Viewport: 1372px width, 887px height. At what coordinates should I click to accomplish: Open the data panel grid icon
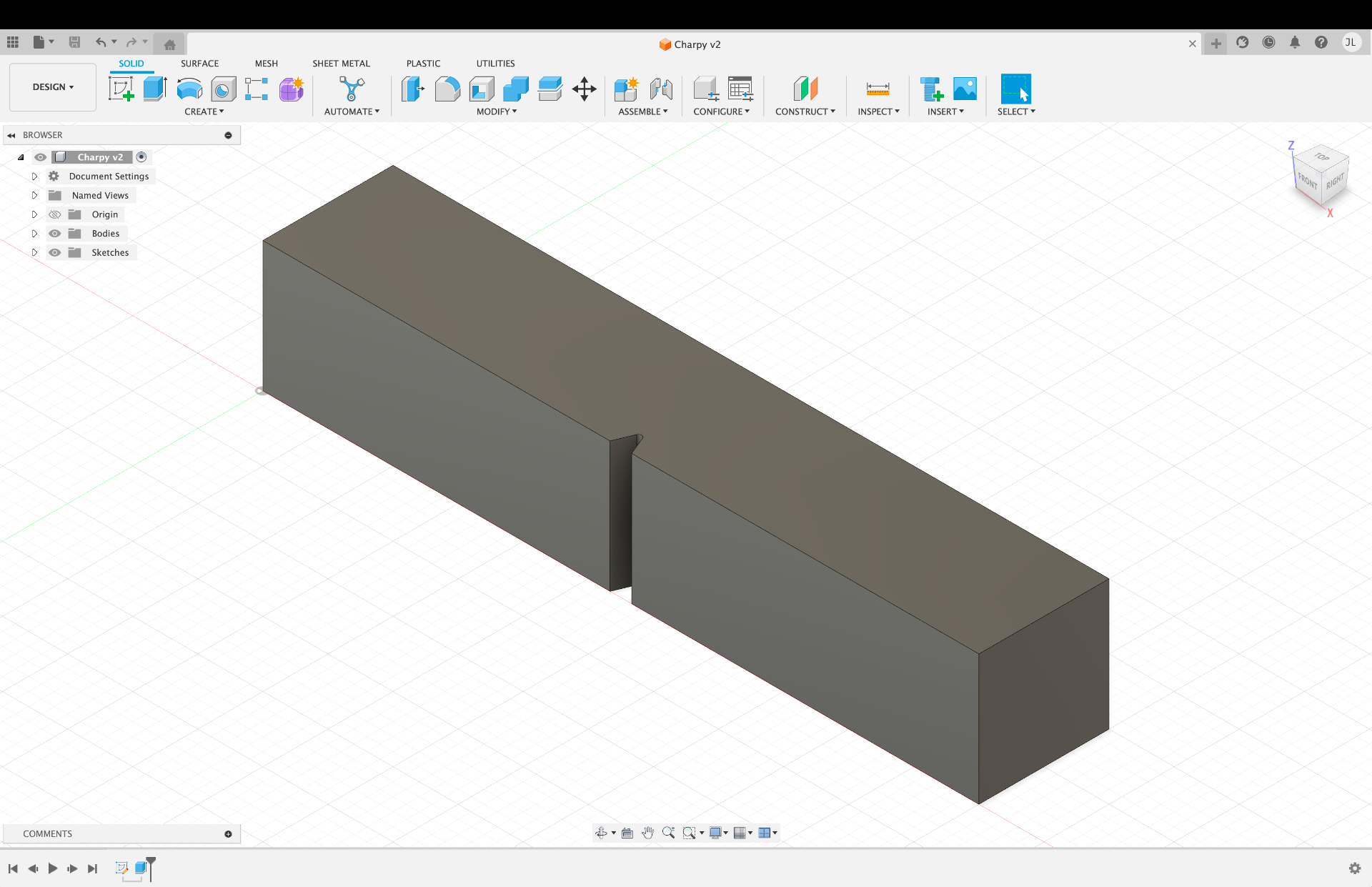click(13, 43)
